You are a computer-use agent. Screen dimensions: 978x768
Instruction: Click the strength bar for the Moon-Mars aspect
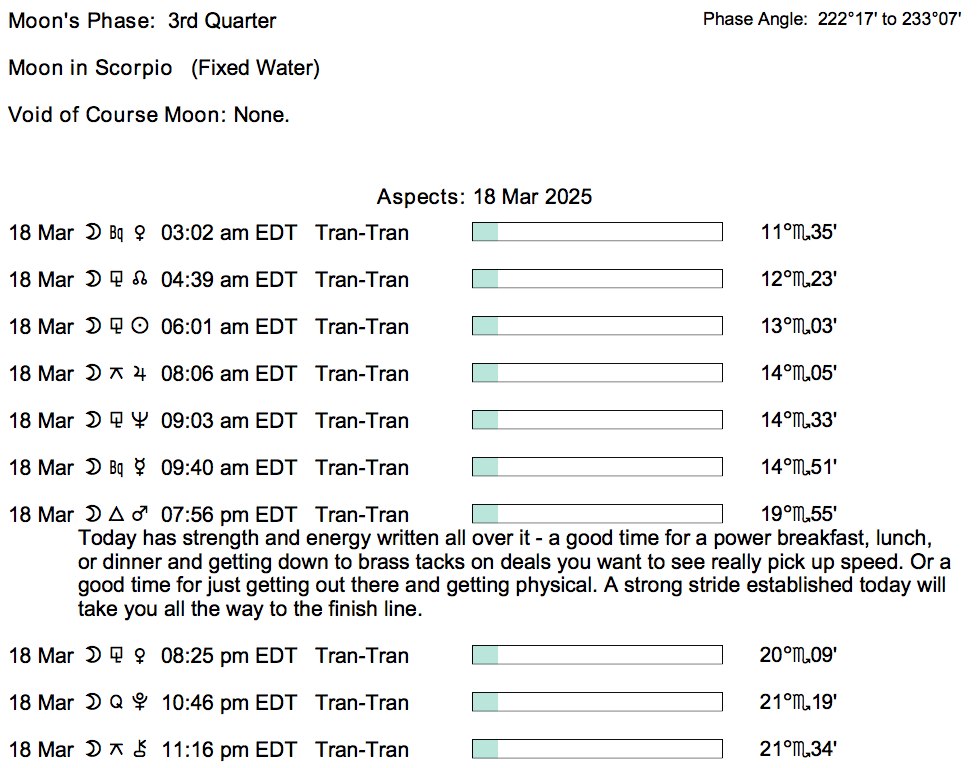click(596, 515)
